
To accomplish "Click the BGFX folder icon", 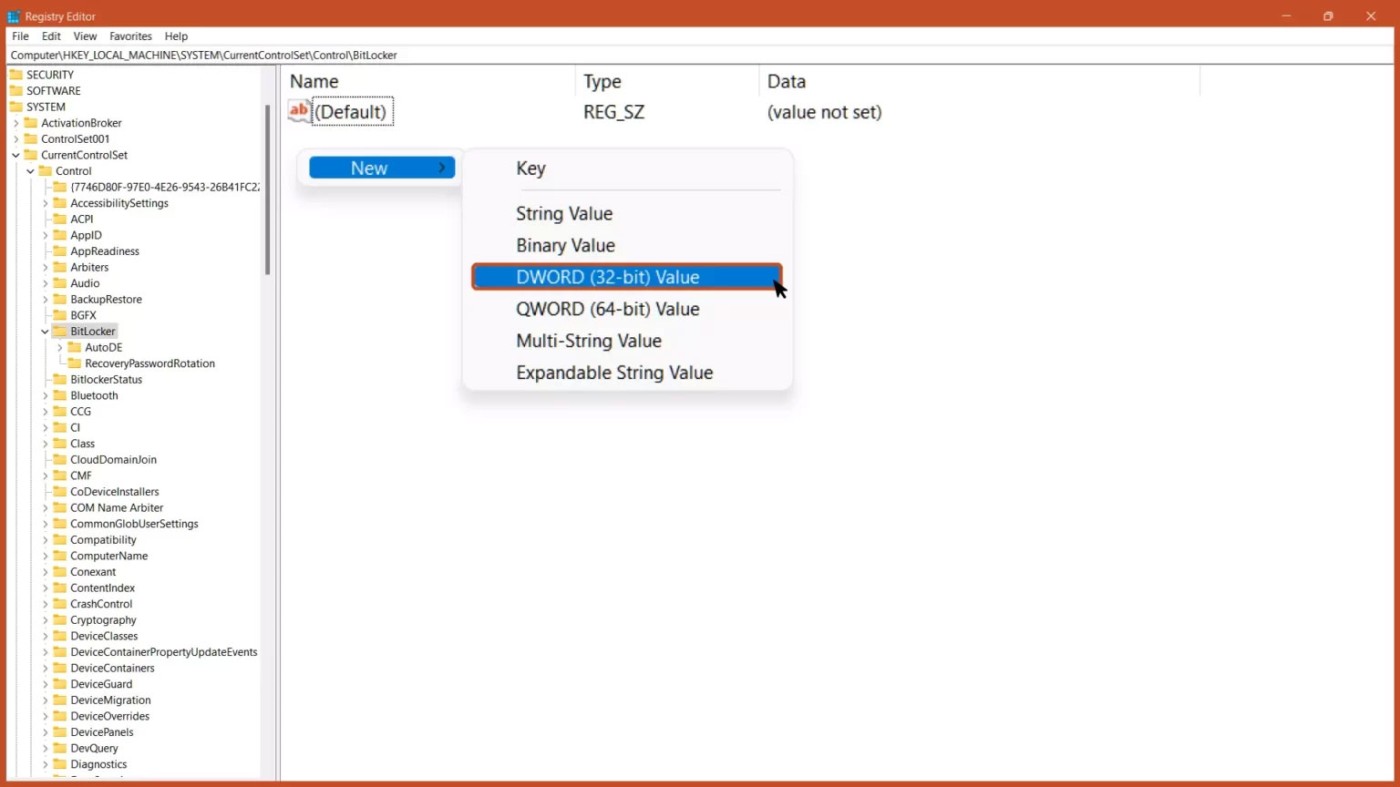I will (60, 315).
